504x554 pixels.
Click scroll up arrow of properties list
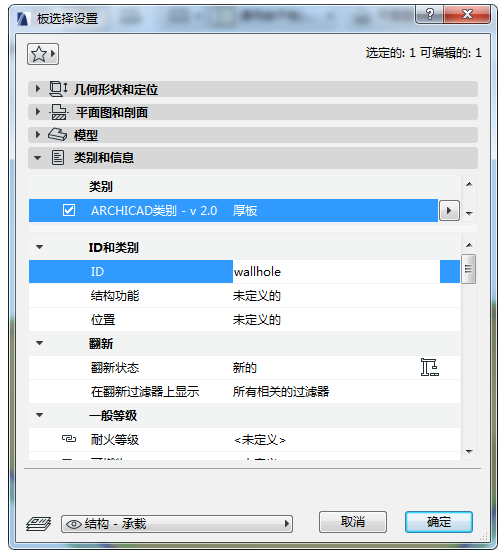469,245
